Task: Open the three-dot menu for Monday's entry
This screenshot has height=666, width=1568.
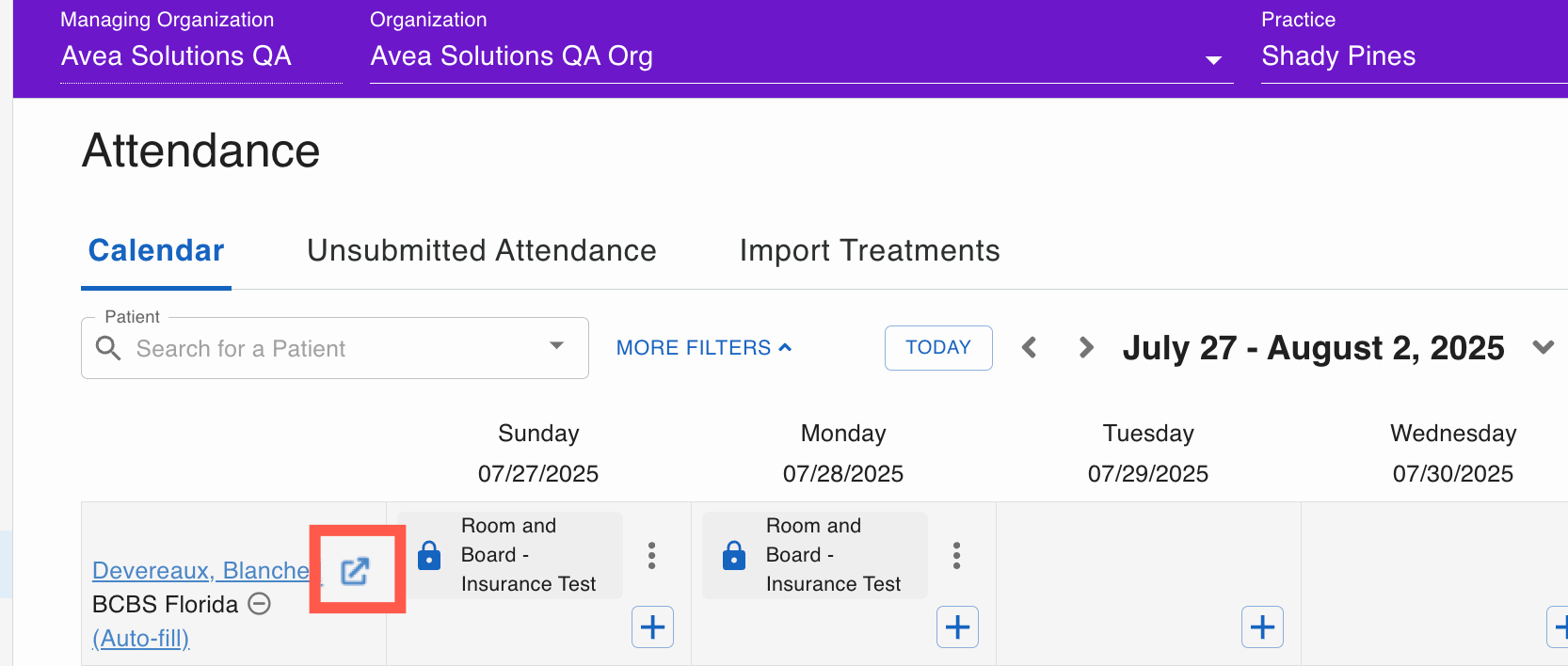Action: [x=956, y=555]
